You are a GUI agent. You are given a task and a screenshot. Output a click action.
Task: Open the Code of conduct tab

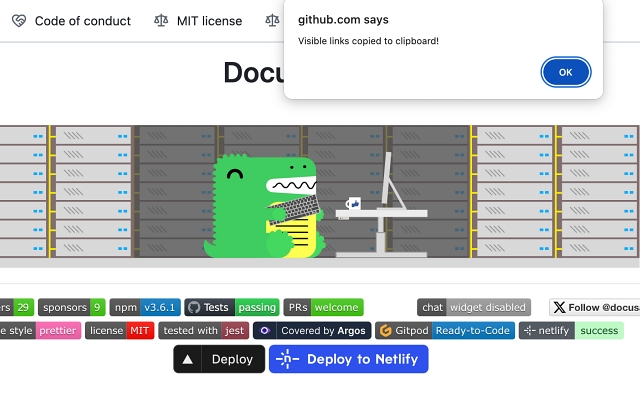[71, 21]
